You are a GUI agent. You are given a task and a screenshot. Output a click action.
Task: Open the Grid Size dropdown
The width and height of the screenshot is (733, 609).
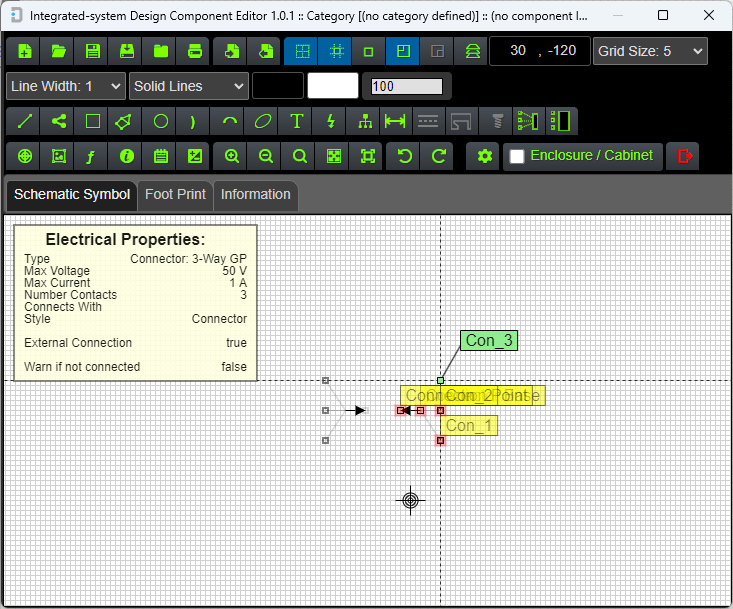[x=650, y=51]
